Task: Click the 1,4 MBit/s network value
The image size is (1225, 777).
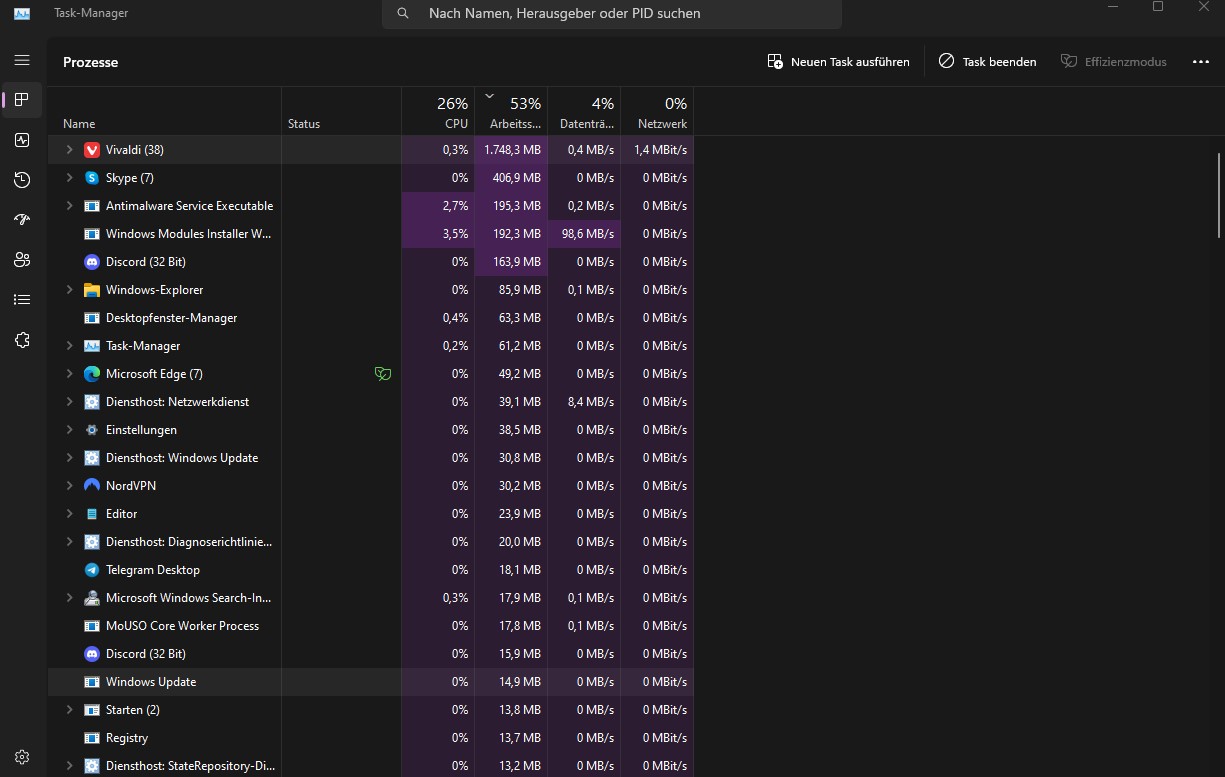Action: [660, 150]
